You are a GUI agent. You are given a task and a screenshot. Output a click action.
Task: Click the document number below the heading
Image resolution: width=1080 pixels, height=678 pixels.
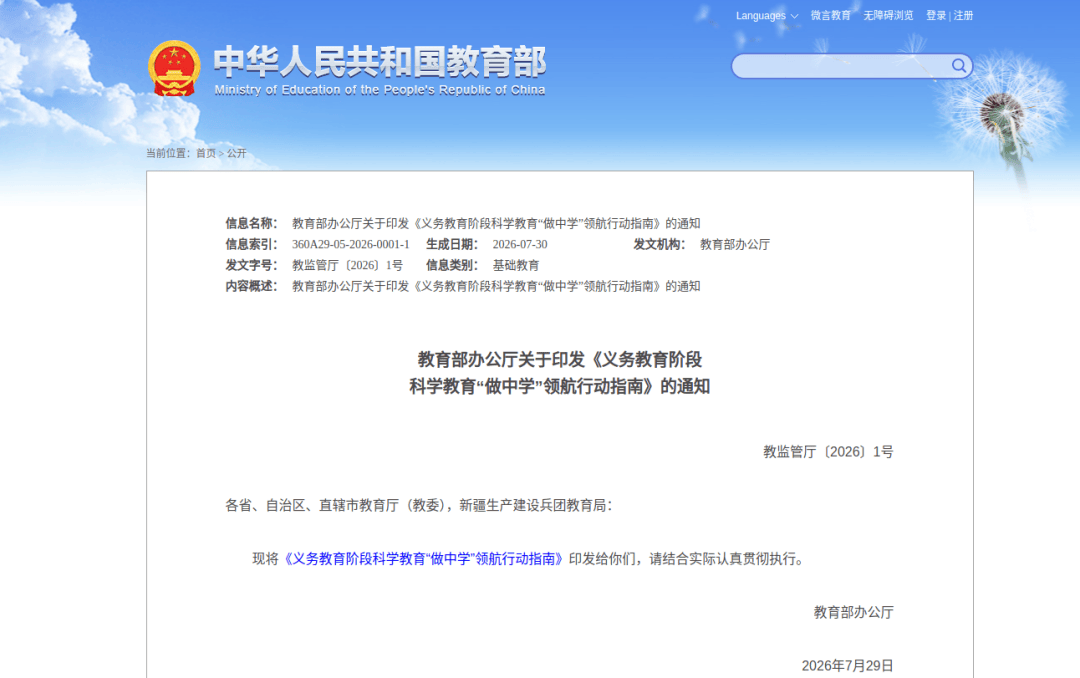(828, 452)
